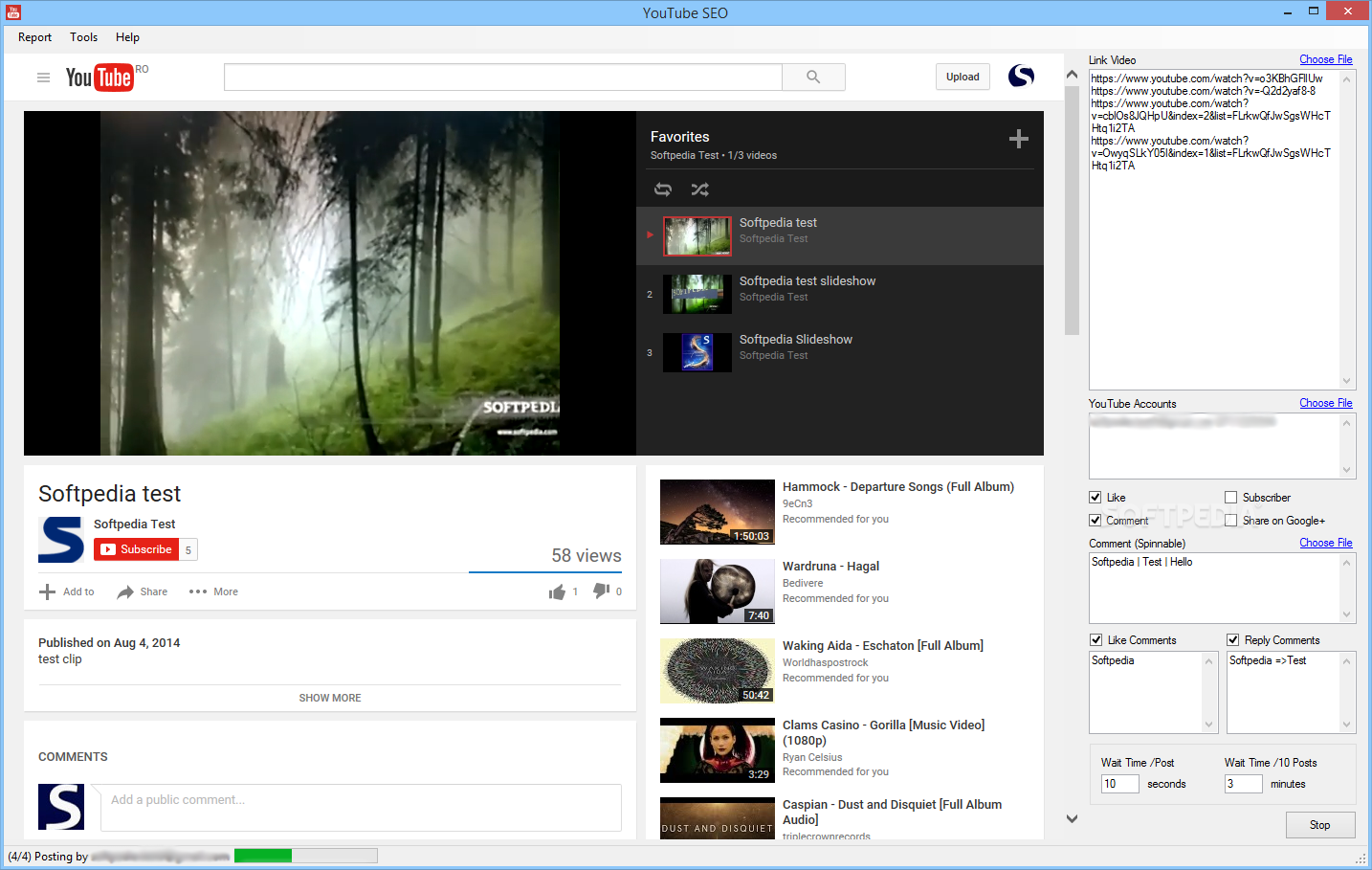This screenshot has height=870, width=1372.
Task: Collapse browser panel with up chevron
Action: point(1072,74)
